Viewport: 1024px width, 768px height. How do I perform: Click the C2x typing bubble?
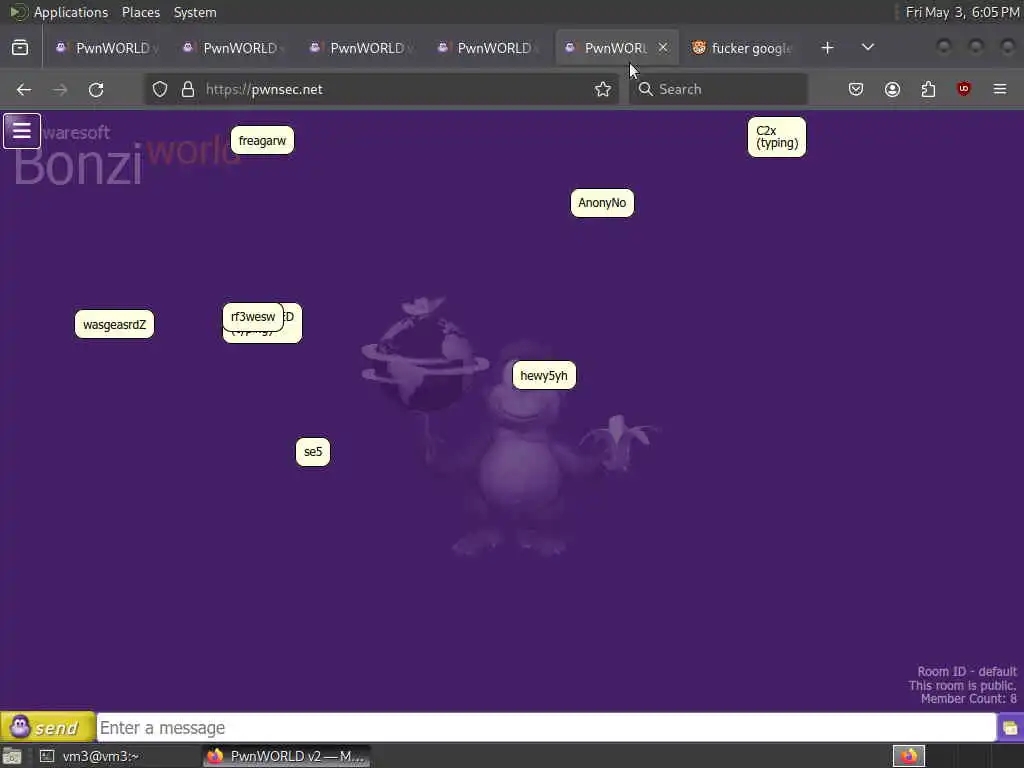coord(776,136)
